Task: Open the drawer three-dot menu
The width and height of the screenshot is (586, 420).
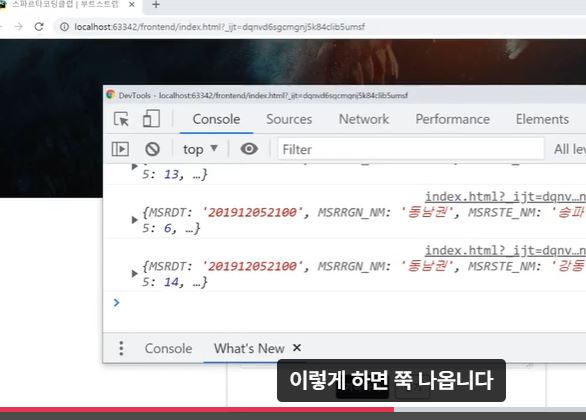Action: click(121, 348)
